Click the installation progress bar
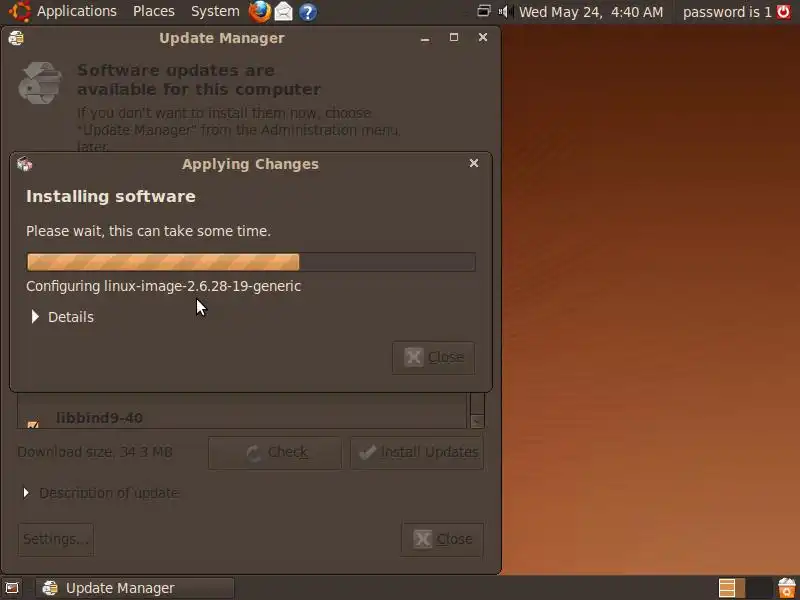 tap(251, 262)
